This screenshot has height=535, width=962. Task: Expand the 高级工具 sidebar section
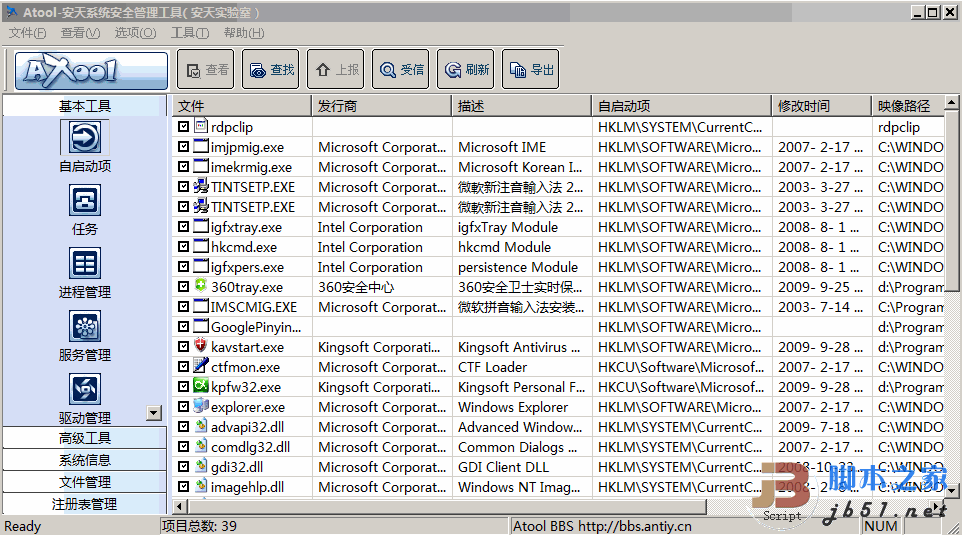[x=85, y=438]
